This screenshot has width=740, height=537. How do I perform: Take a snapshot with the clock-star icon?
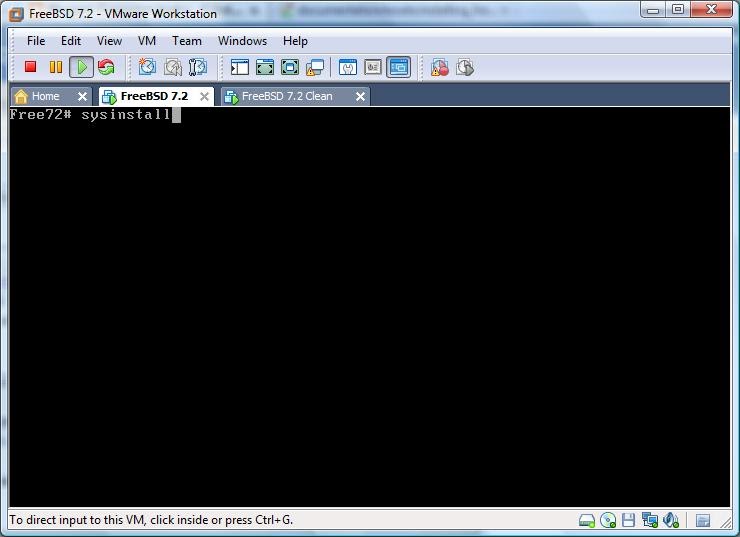coord(147,67)
